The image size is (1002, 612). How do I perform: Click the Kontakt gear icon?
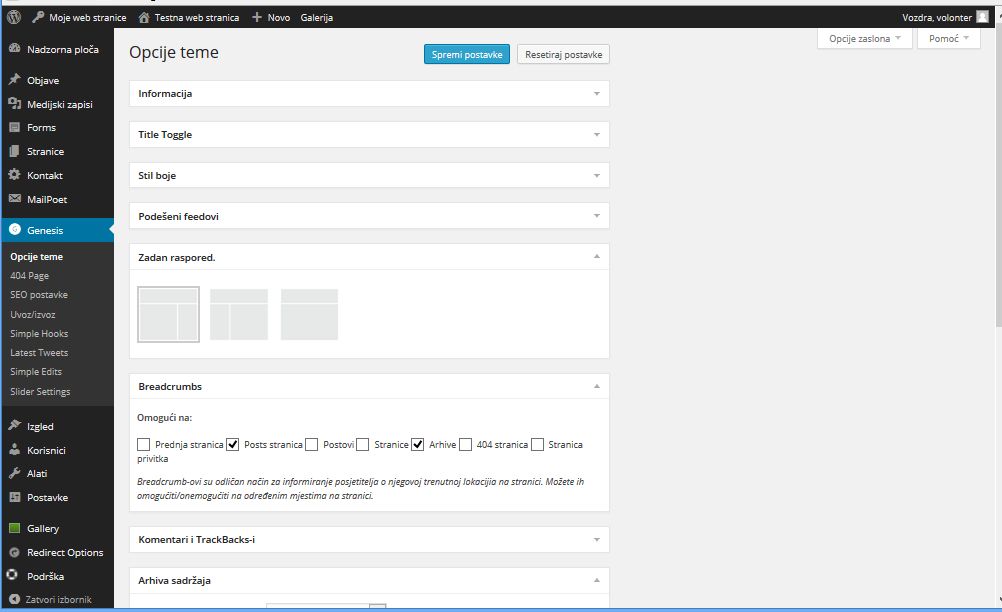tap(15, 174)
